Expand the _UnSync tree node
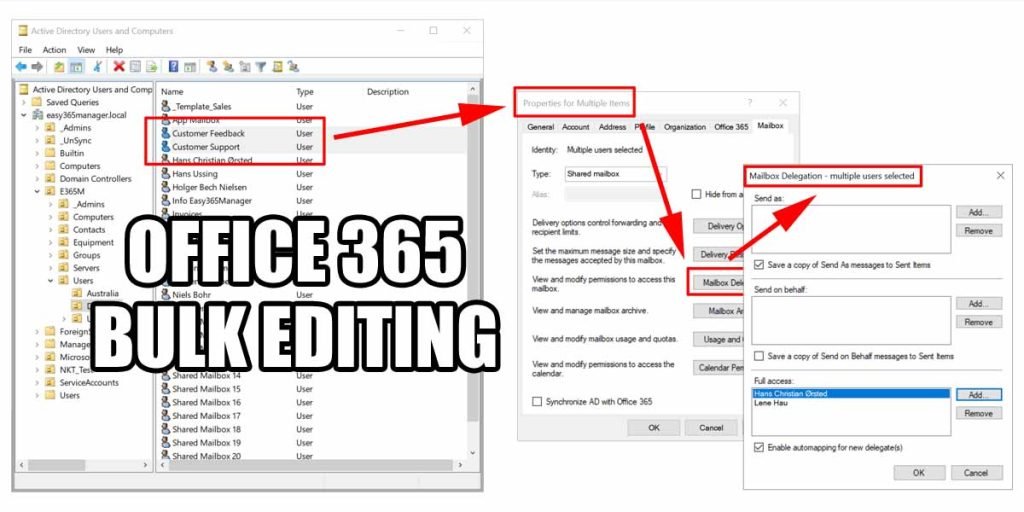The width and height of the screenshot is (1024, 512). [37, 140]
